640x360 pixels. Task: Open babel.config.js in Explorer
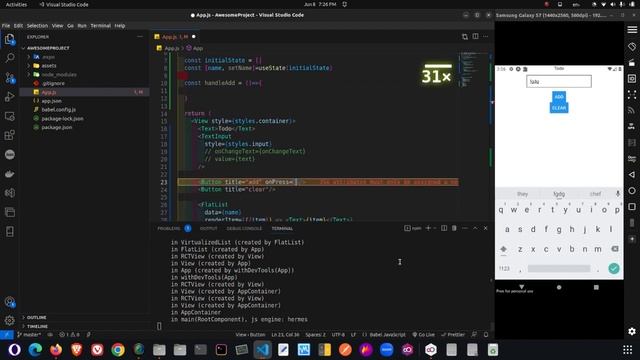pos(58,110)
